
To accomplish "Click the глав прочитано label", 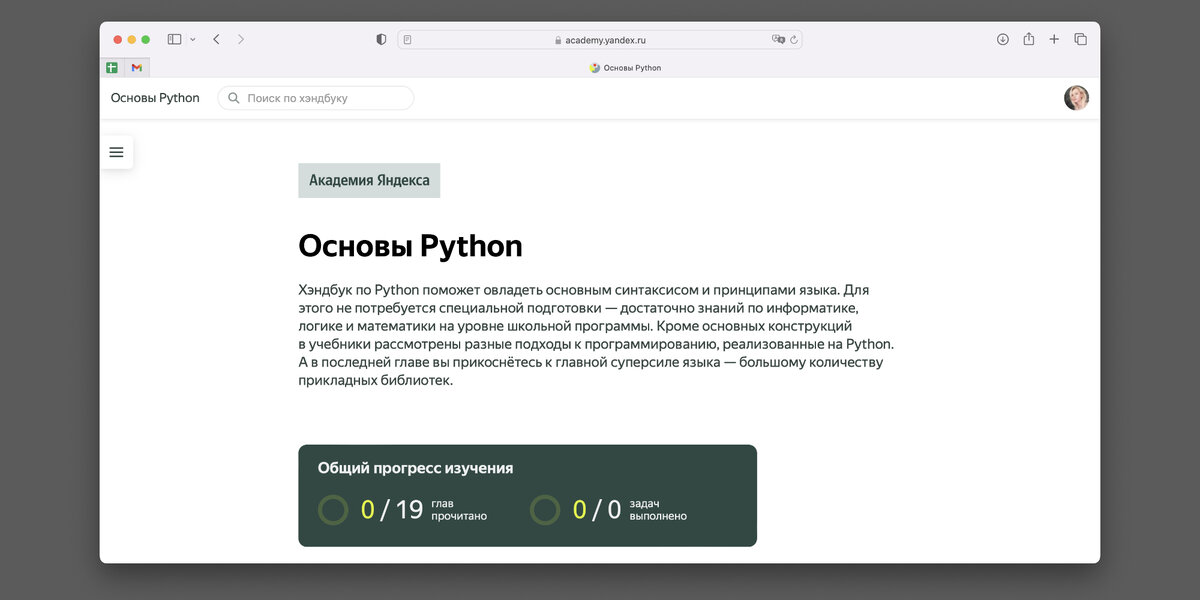I will click(459, 510).
